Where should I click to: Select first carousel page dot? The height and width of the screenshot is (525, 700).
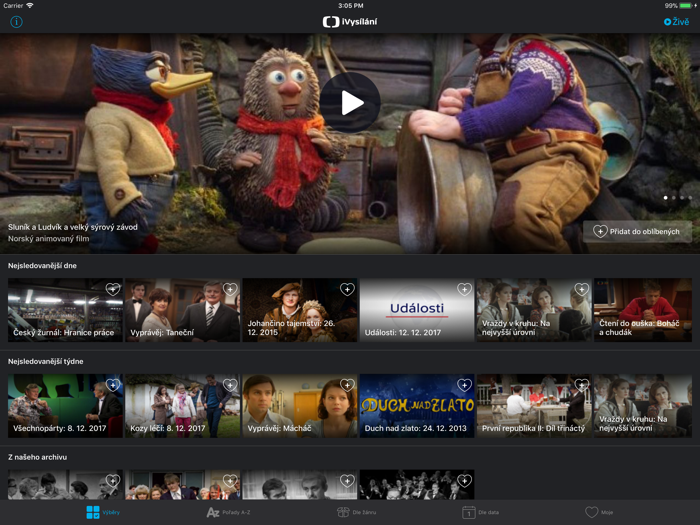click(x=666, y=197)
